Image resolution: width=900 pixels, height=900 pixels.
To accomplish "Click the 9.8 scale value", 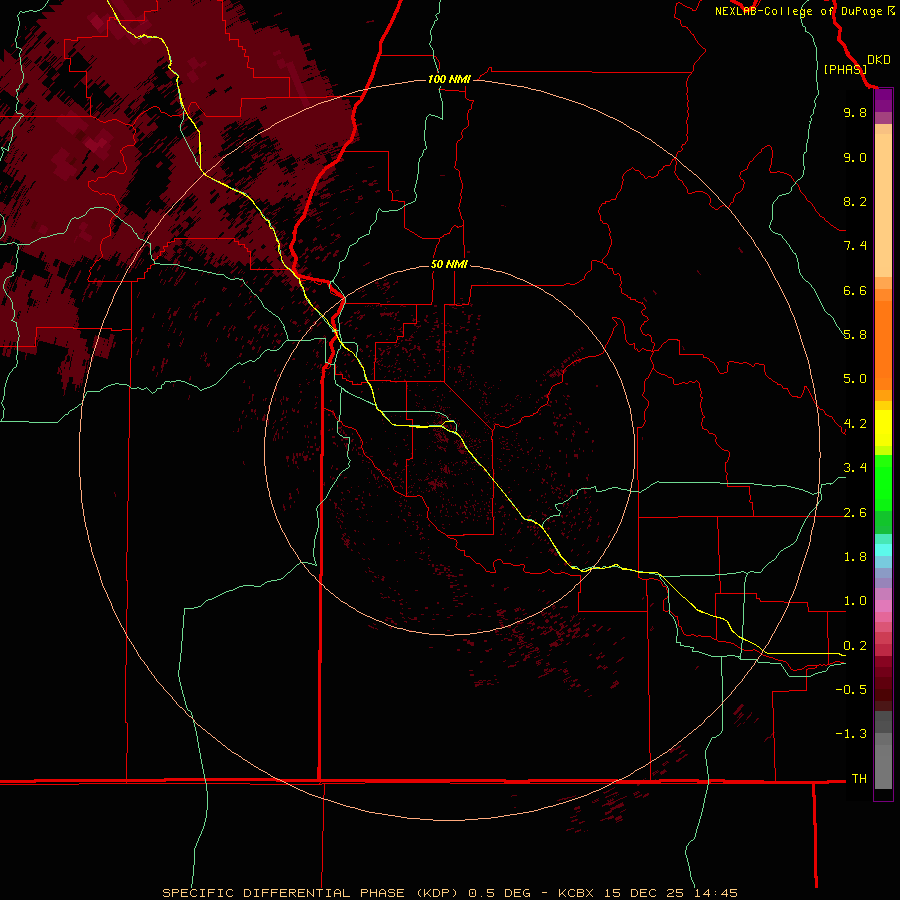I will [855, 112].
